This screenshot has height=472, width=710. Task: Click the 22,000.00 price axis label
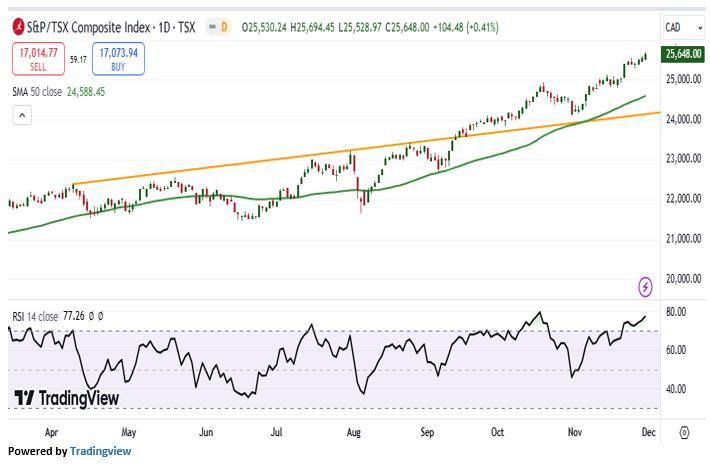[684, 199]
